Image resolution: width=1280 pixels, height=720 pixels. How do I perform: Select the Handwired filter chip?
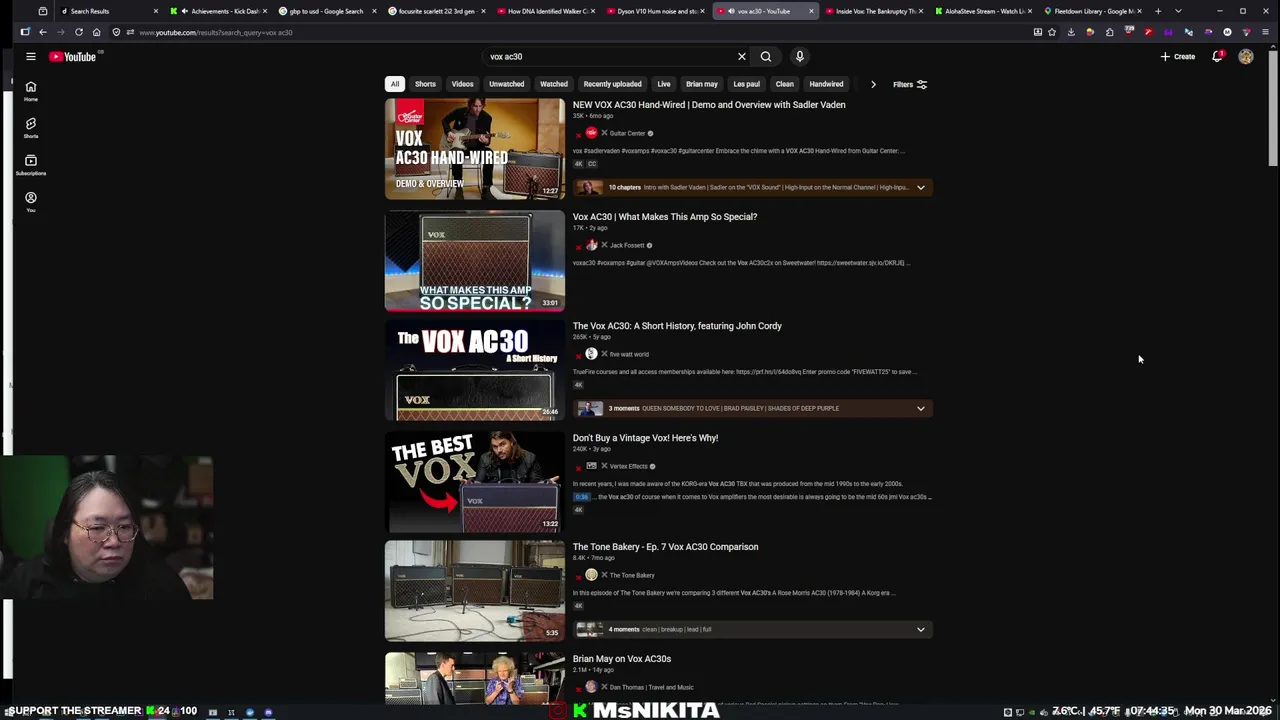point(827,84)
